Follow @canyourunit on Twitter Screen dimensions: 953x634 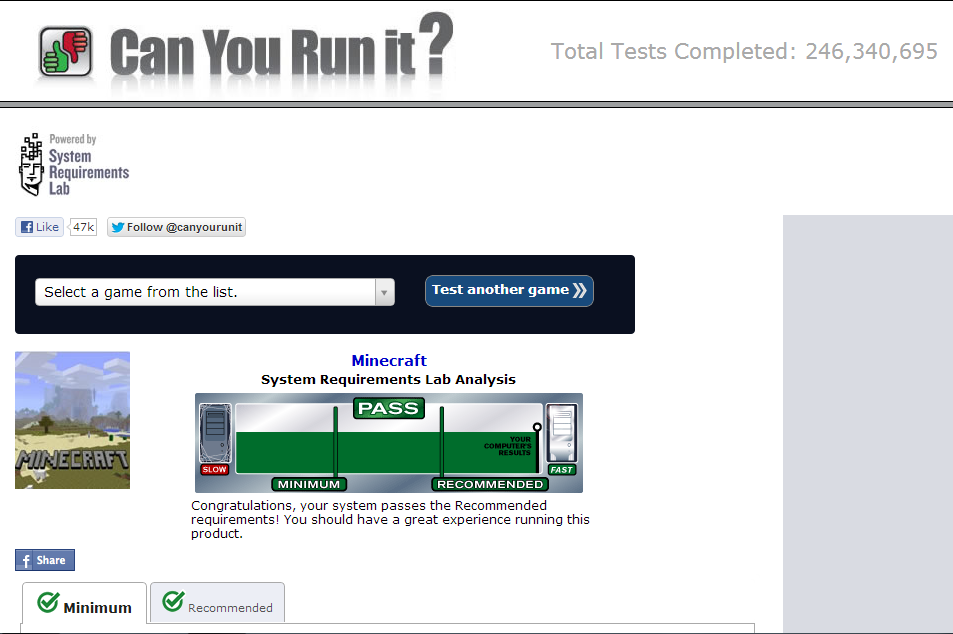[176, 227]
